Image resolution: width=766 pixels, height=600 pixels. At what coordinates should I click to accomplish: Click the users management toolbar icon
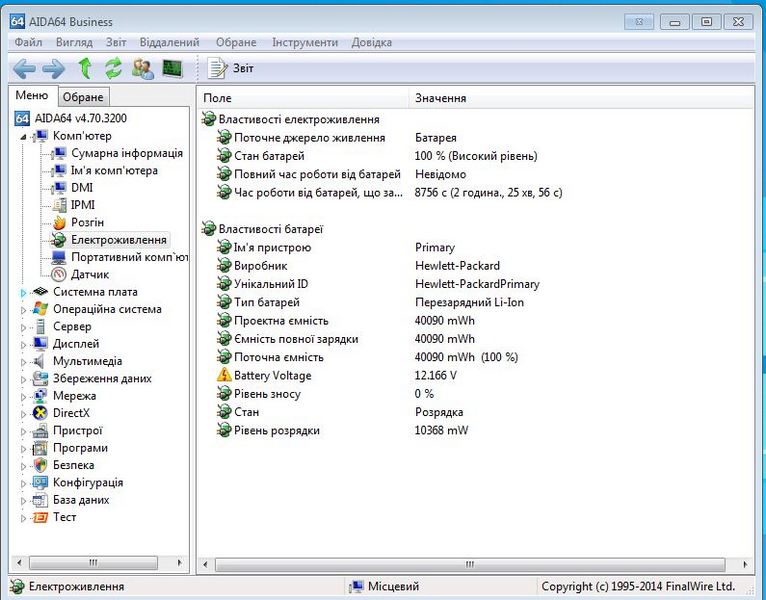pos(143,68)
